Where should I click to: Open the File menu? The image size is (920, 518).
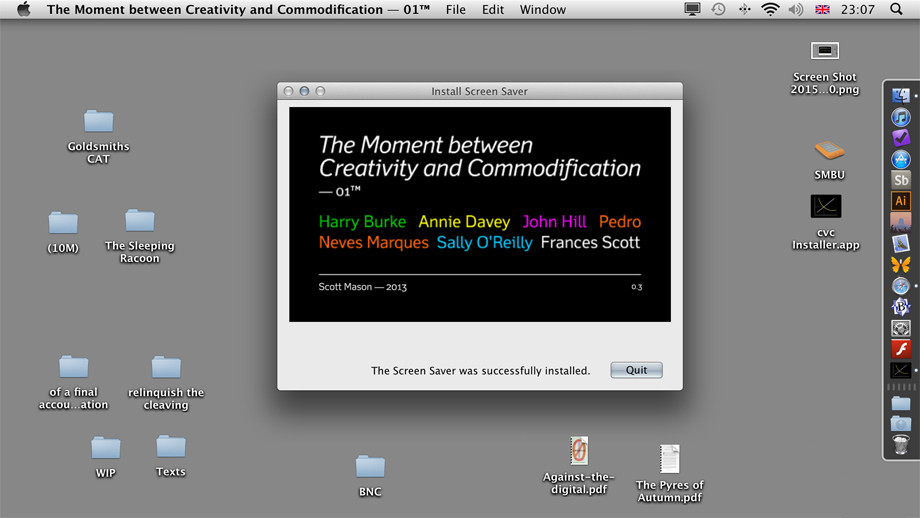click(x=455, y=10)
